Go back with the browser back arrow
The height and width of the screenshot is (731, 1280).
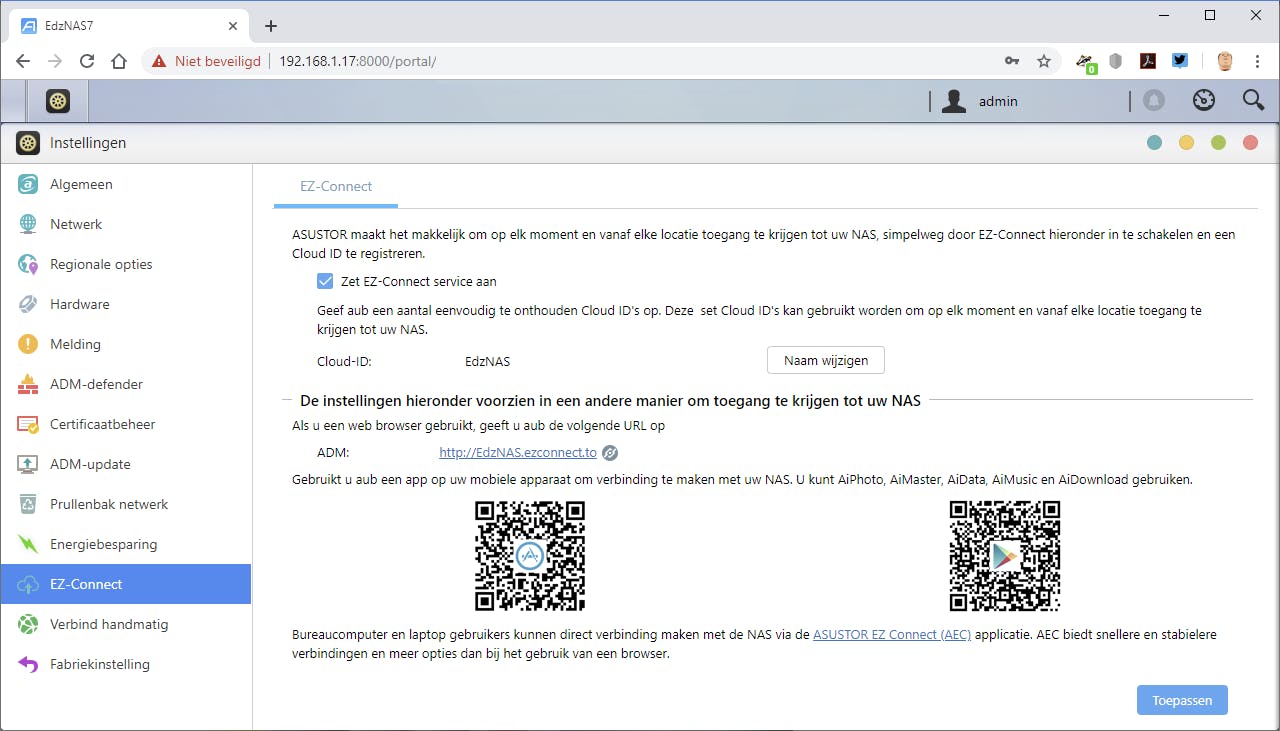[x=23, y=61]
